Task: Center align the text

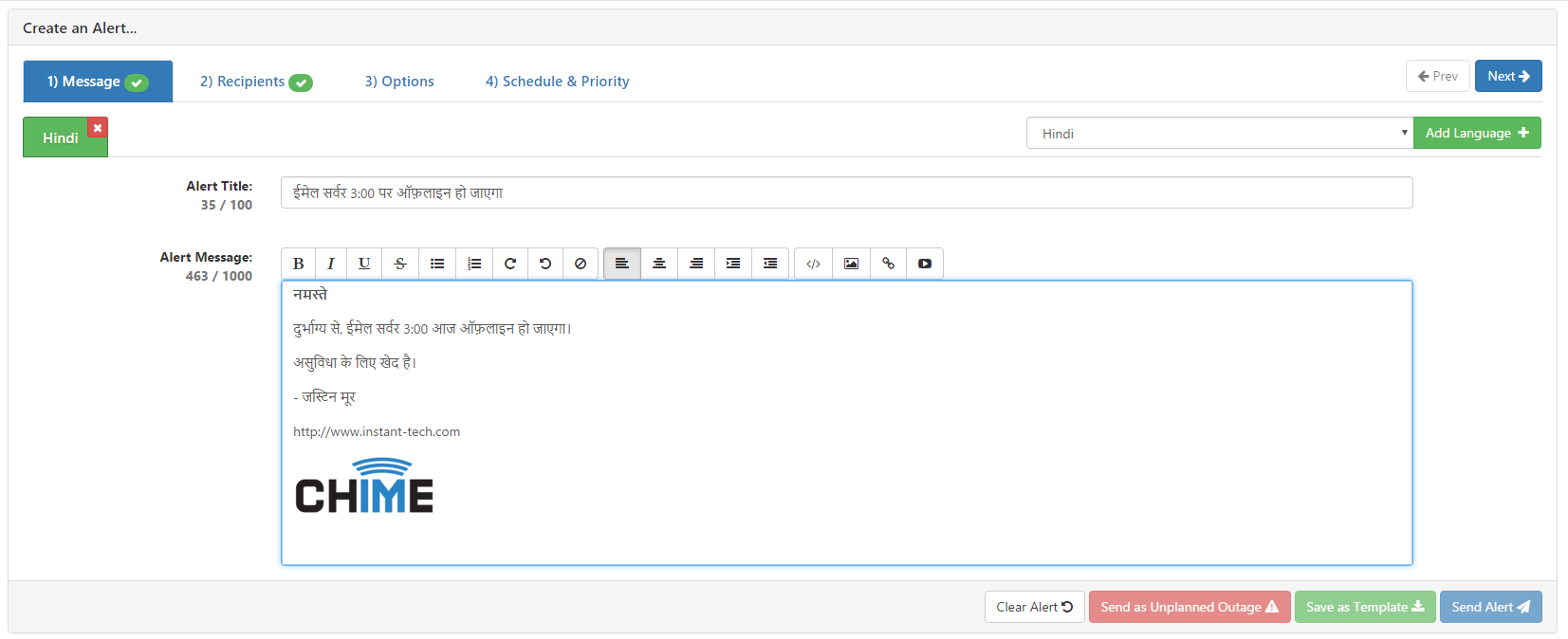Action: coord(659,264)
